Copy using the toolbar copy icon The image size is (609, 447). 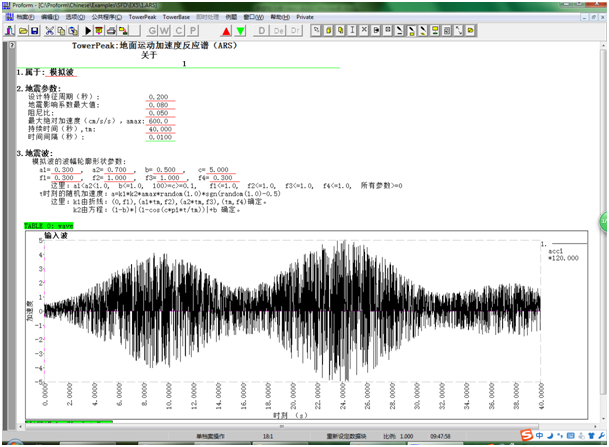(61, 31)
